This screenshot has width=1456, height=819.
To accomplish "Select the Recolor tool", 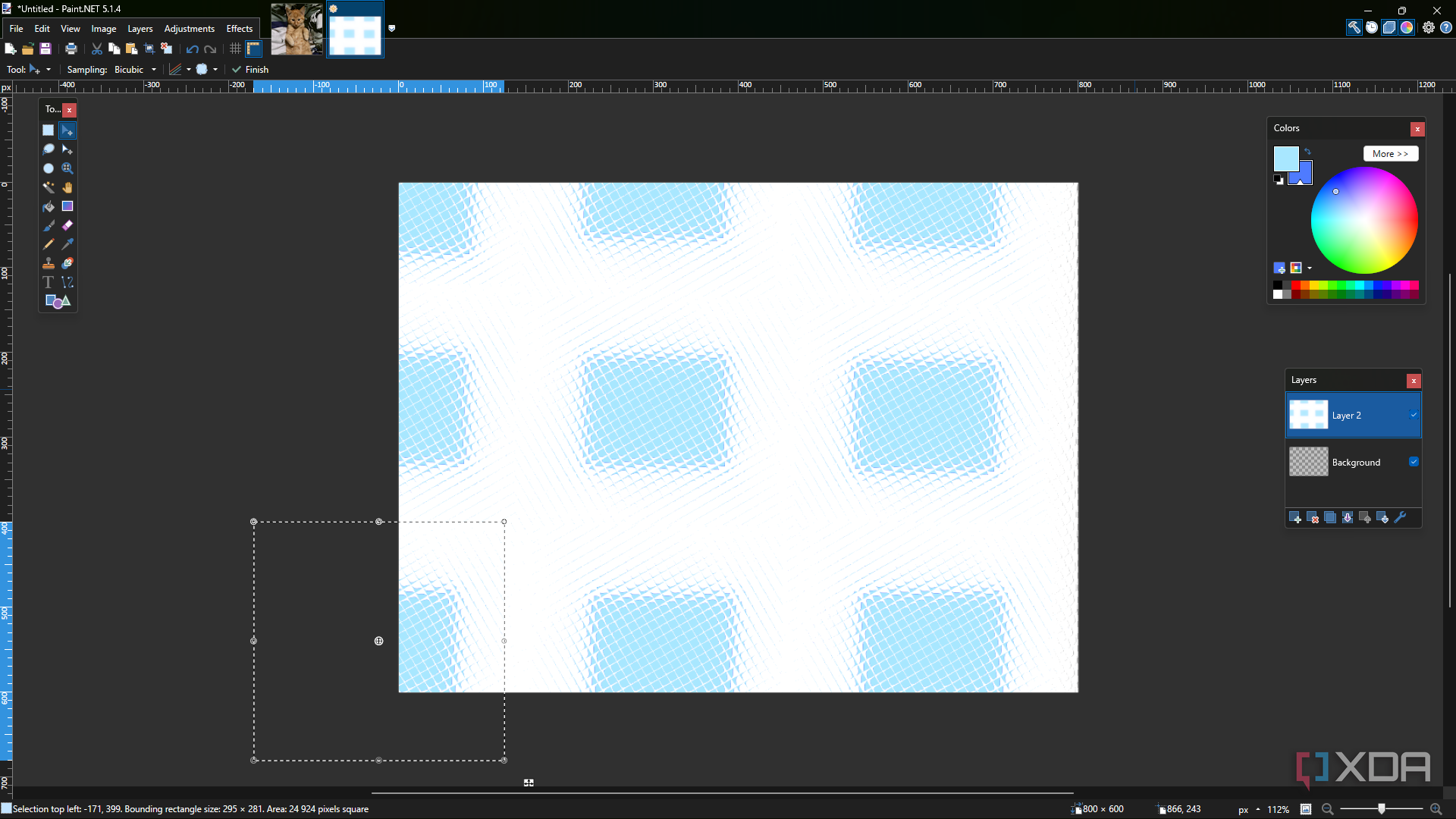I will [x=67, y=263].
